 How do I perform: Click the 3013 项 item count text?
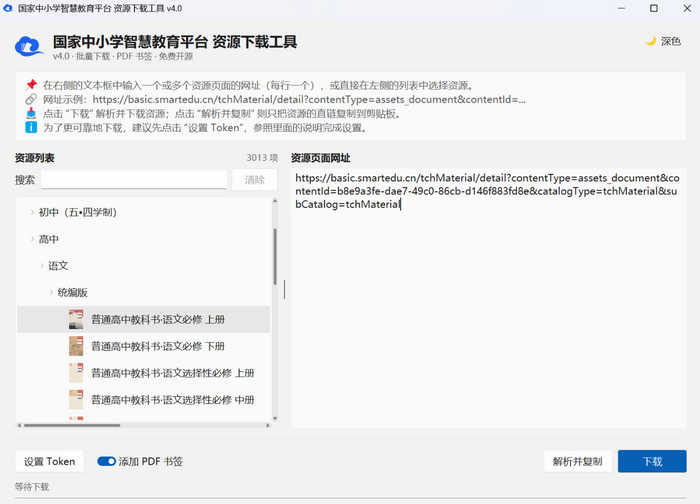[x=262, y=158]
